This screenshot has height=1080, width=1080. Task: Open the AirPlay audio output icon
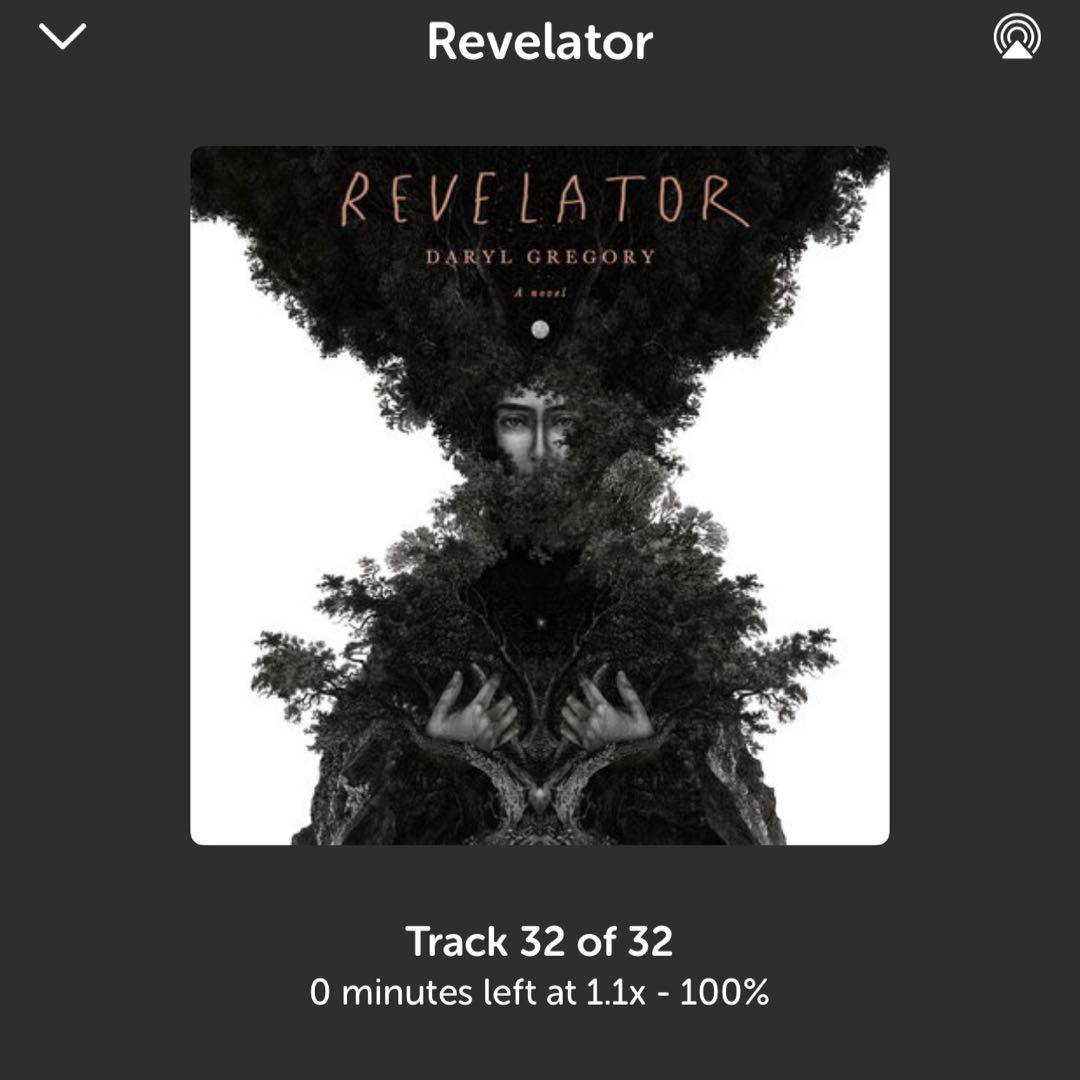pyautogui.click(x=1017, y=37)
